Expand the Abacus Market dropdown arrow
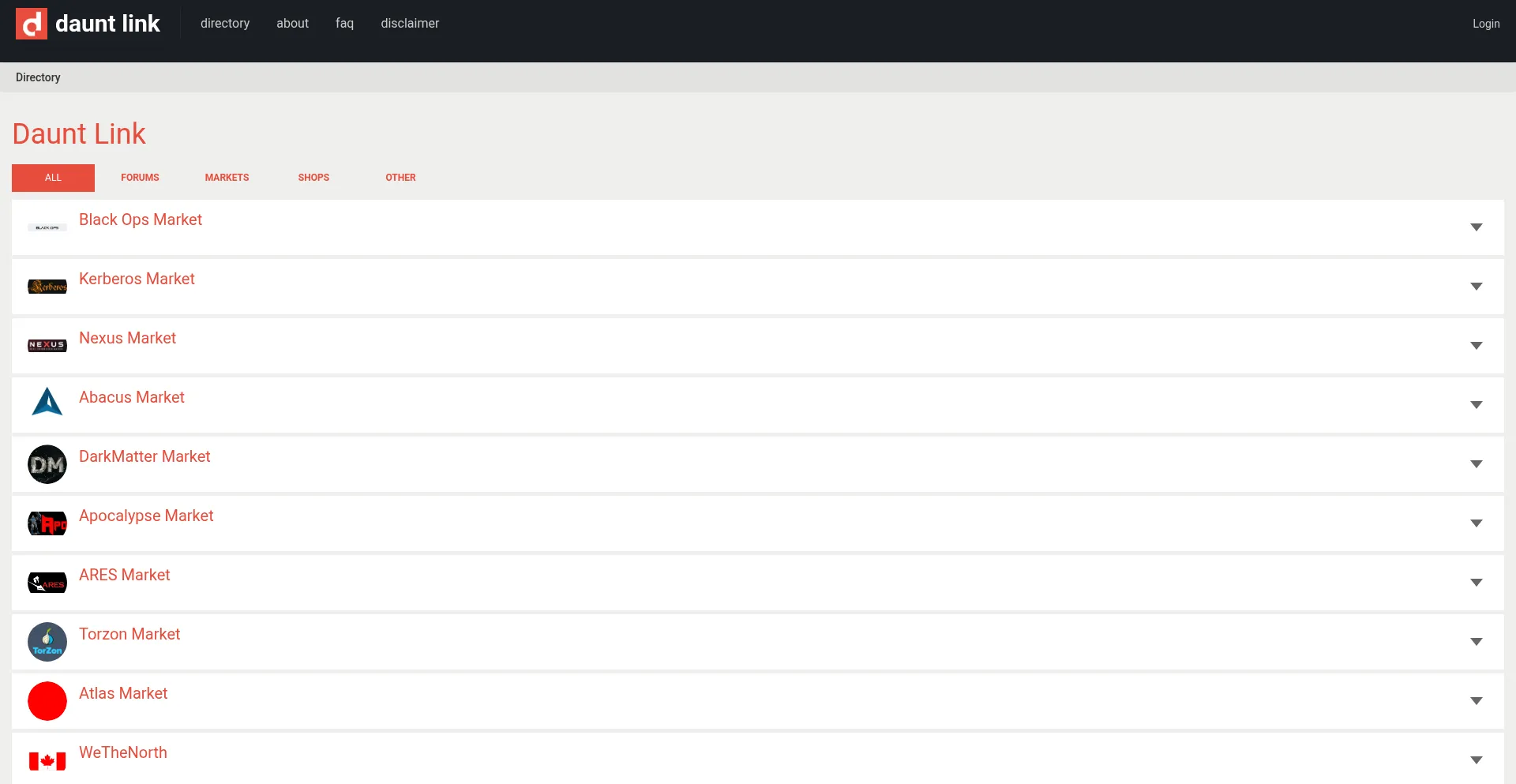 coord(1476,405)
